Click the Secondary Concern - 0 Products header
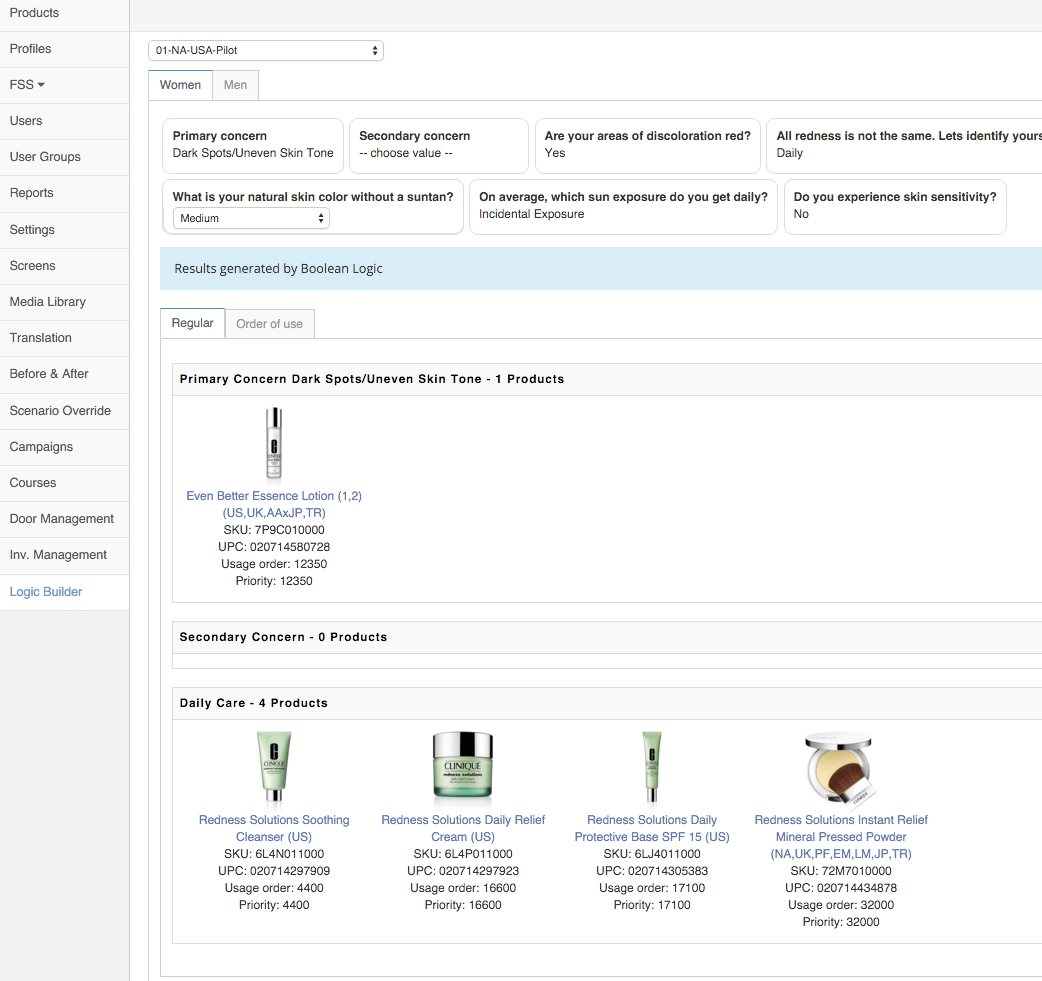 607,637
